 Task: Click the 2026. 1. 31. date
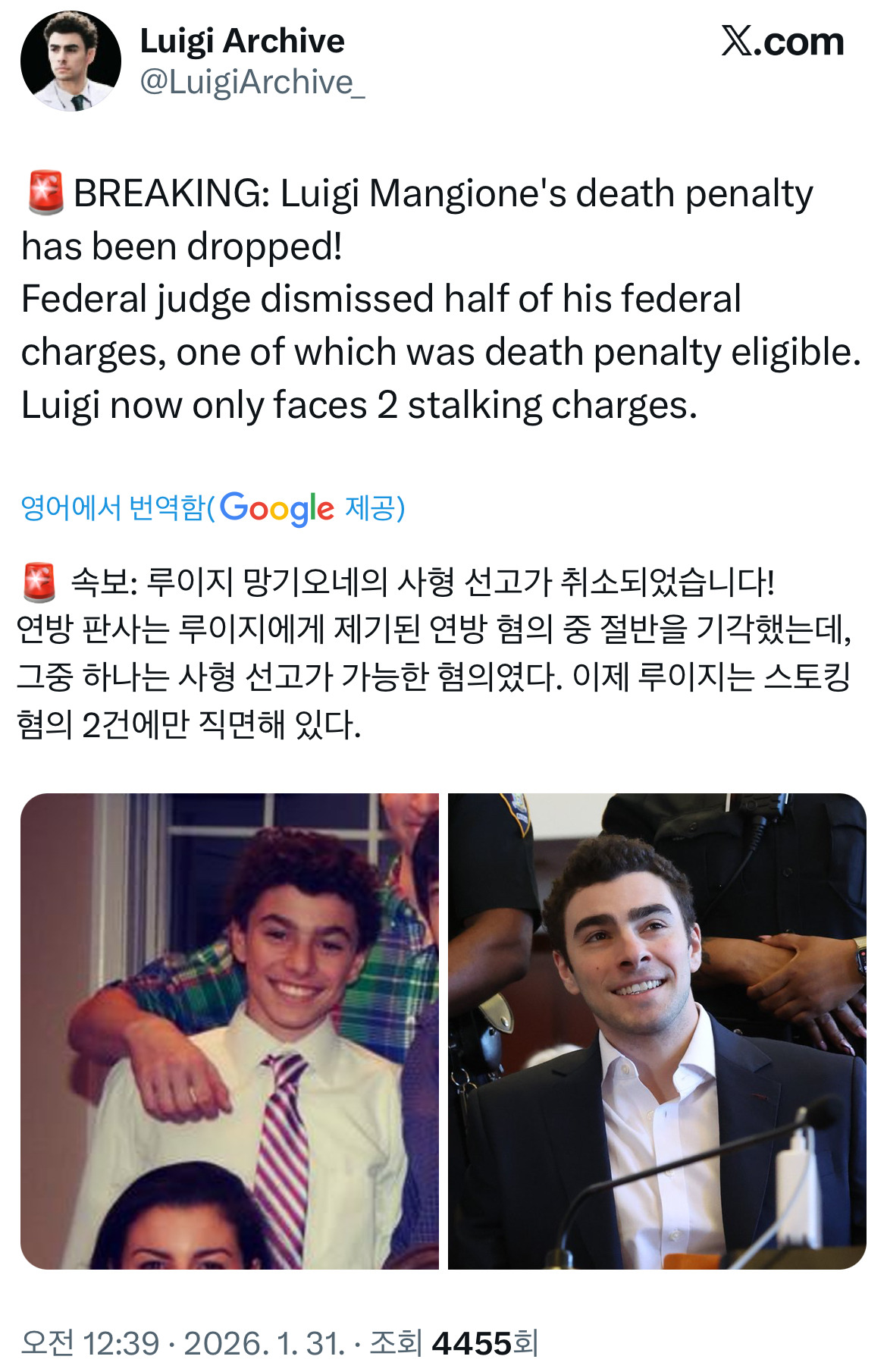point(265,1343)
